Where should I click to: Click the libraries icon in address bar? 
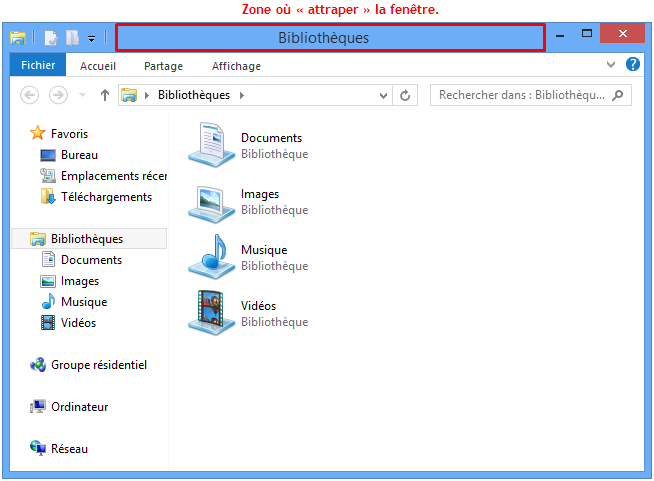click(x=129, y=95)
